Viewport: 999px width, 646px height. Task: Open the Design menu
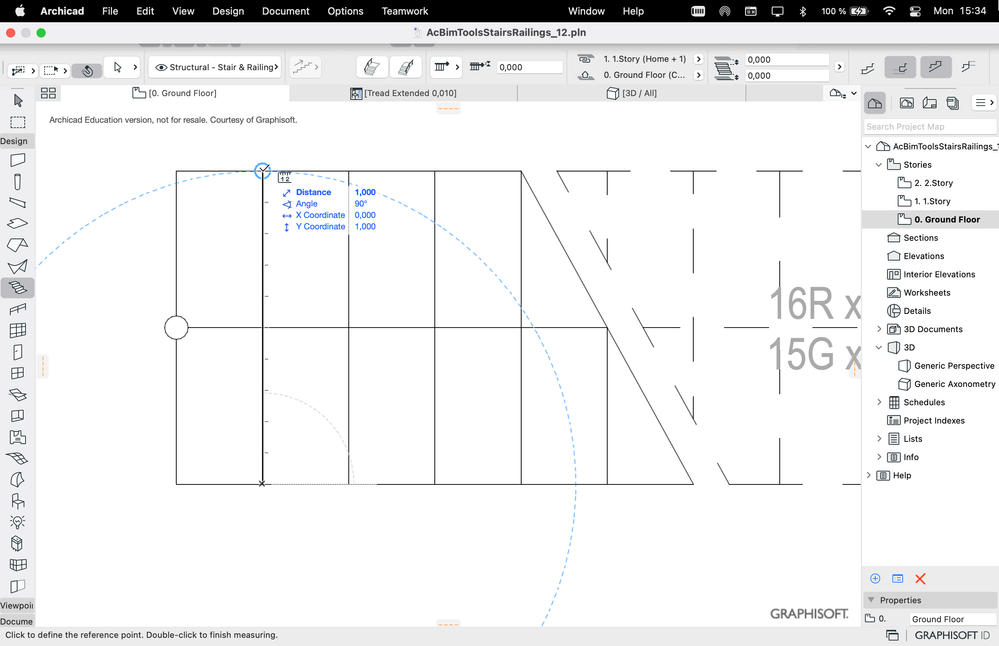point(228,11)
